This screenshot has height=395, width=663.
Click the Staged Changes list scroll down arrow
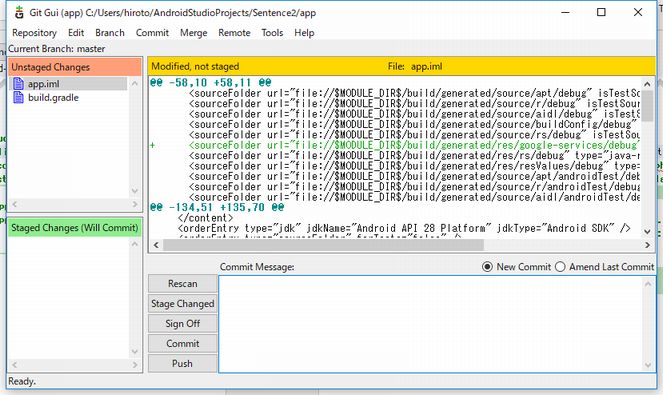[135, 351]
